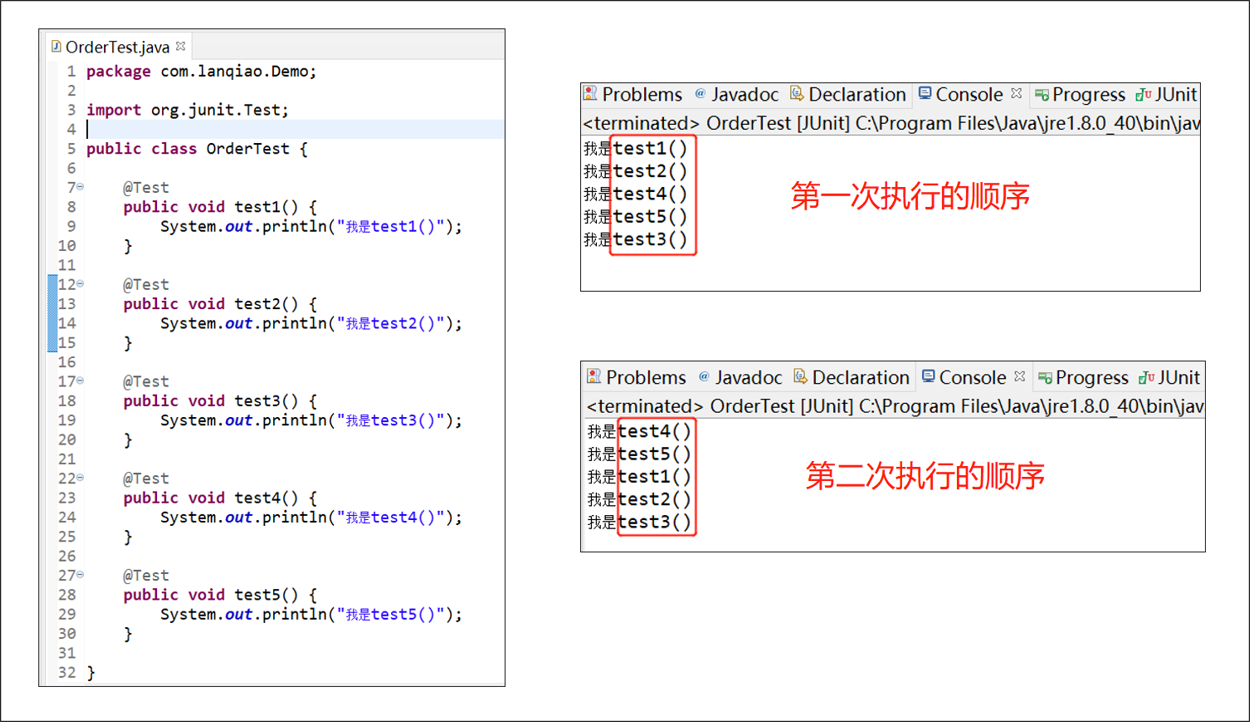This screenshot has width=1250, height=722.
Task: Click 我是test5() output in upper console
Action: 636,216
